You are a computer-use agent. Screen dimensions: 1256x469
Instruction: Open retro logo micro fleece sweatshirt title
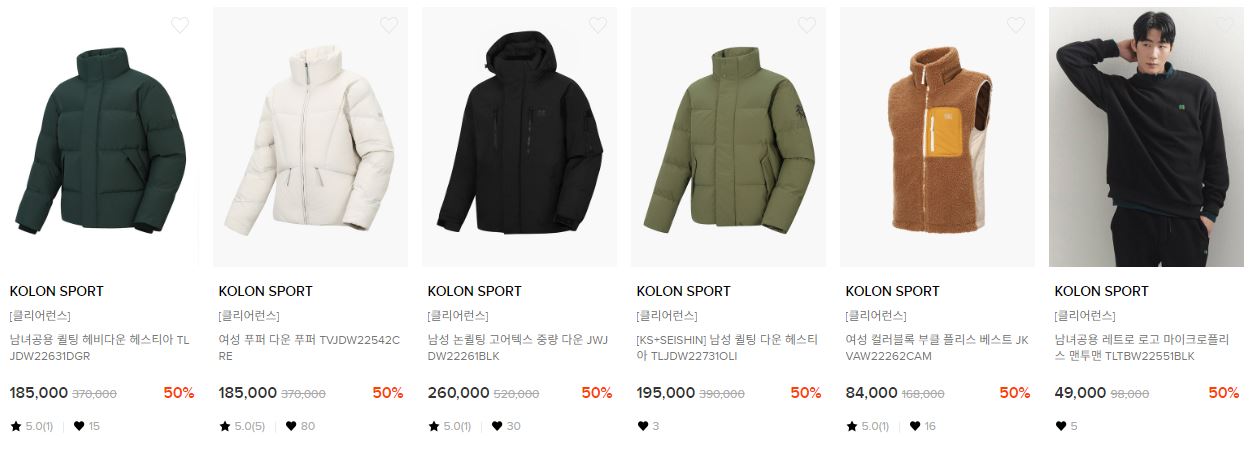[x=1144, y=348]
